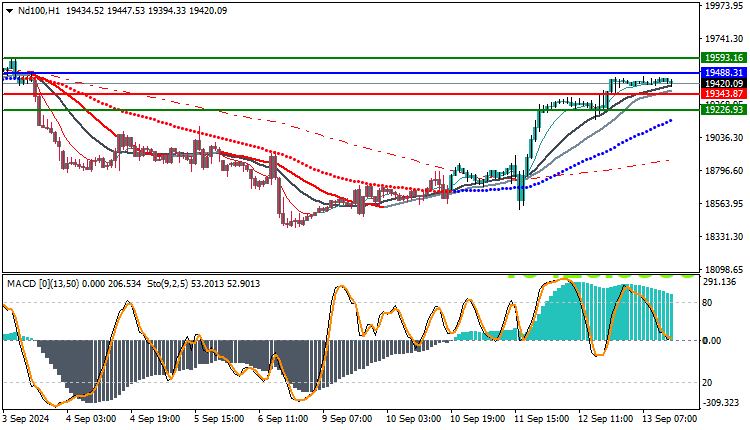
Task: Select the 5 Sep 15:00 time label
Action: [219, 419]
